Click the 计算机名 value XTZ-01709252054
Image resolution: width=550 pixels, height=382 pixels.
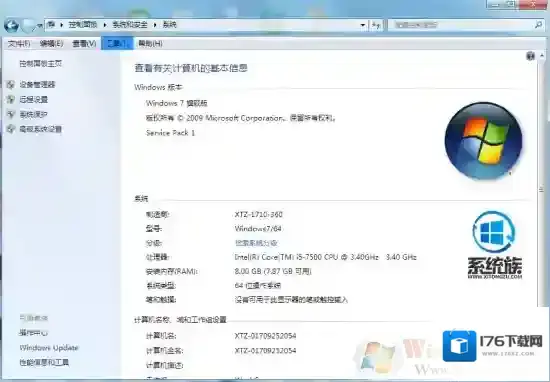[265, 336]
